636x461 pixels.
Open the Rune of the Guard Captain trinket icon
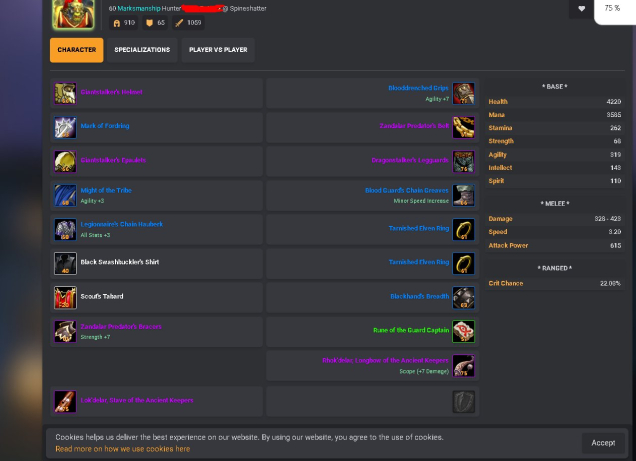tap(464, 331)
